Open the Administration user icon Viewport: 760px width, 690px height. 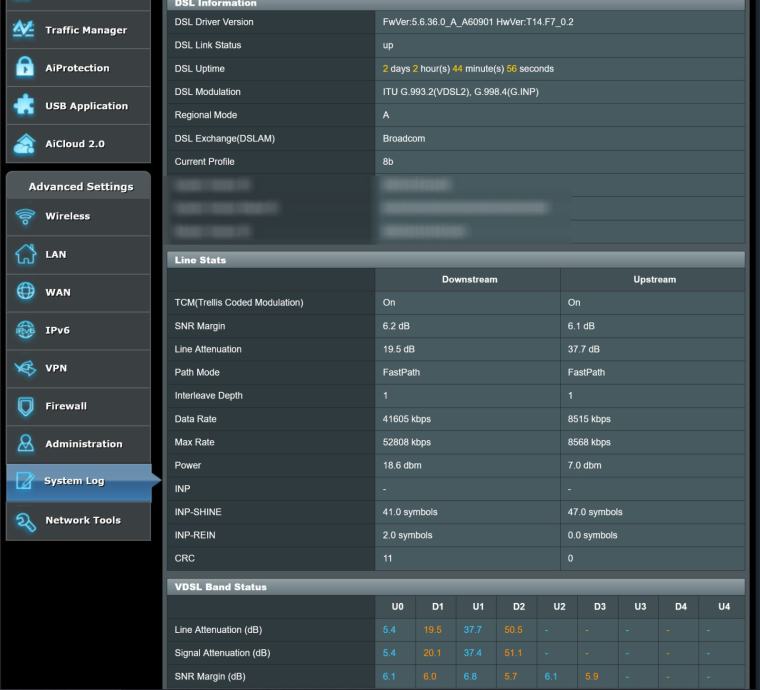click(23, 444)
